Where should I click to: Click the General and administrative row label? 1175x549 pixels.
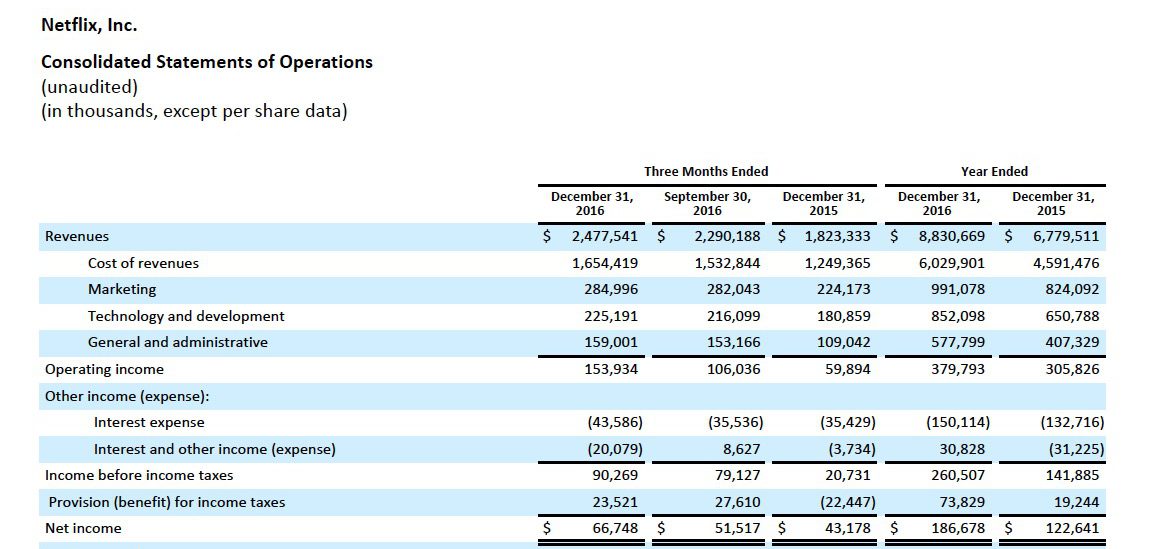click(178, 342)
